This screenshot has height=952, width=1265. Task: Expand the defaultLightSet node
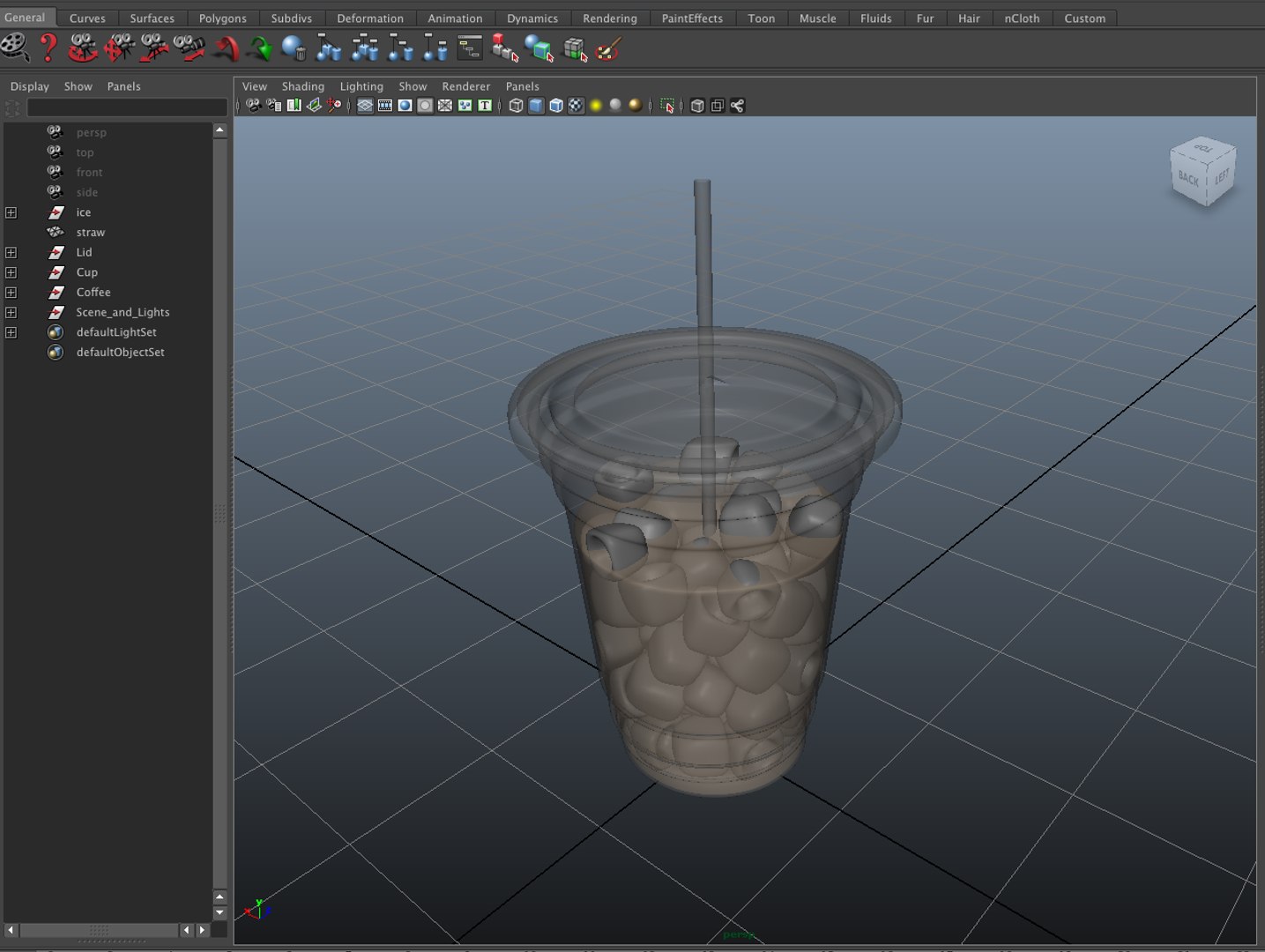[11, 332]
